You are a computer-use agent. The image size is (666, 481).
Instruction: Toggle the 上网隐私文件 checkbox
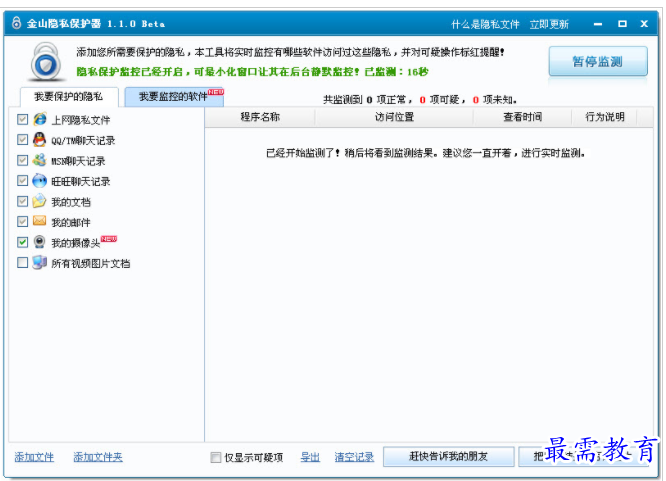[x=23, y=119]
